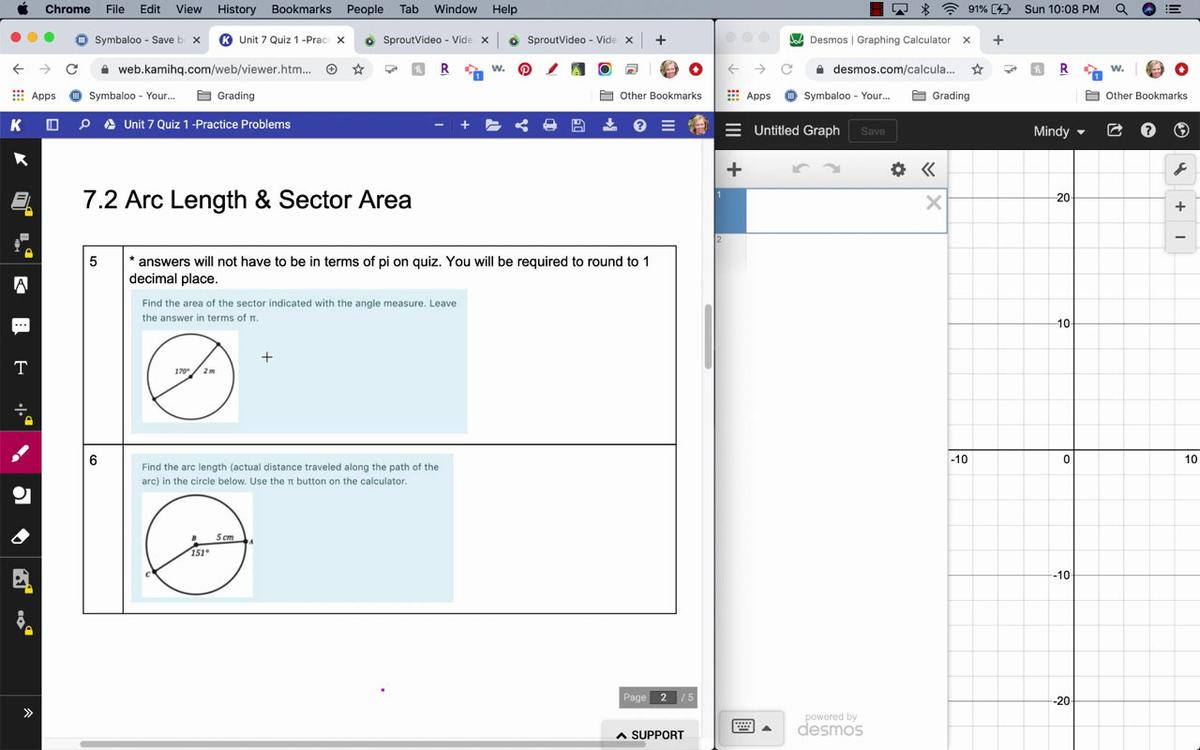Image resolution: width=1200 pixels, height=750 pixels.
Task: Choose the Text Box tool in Kami
Action: [x=20, y=368]
